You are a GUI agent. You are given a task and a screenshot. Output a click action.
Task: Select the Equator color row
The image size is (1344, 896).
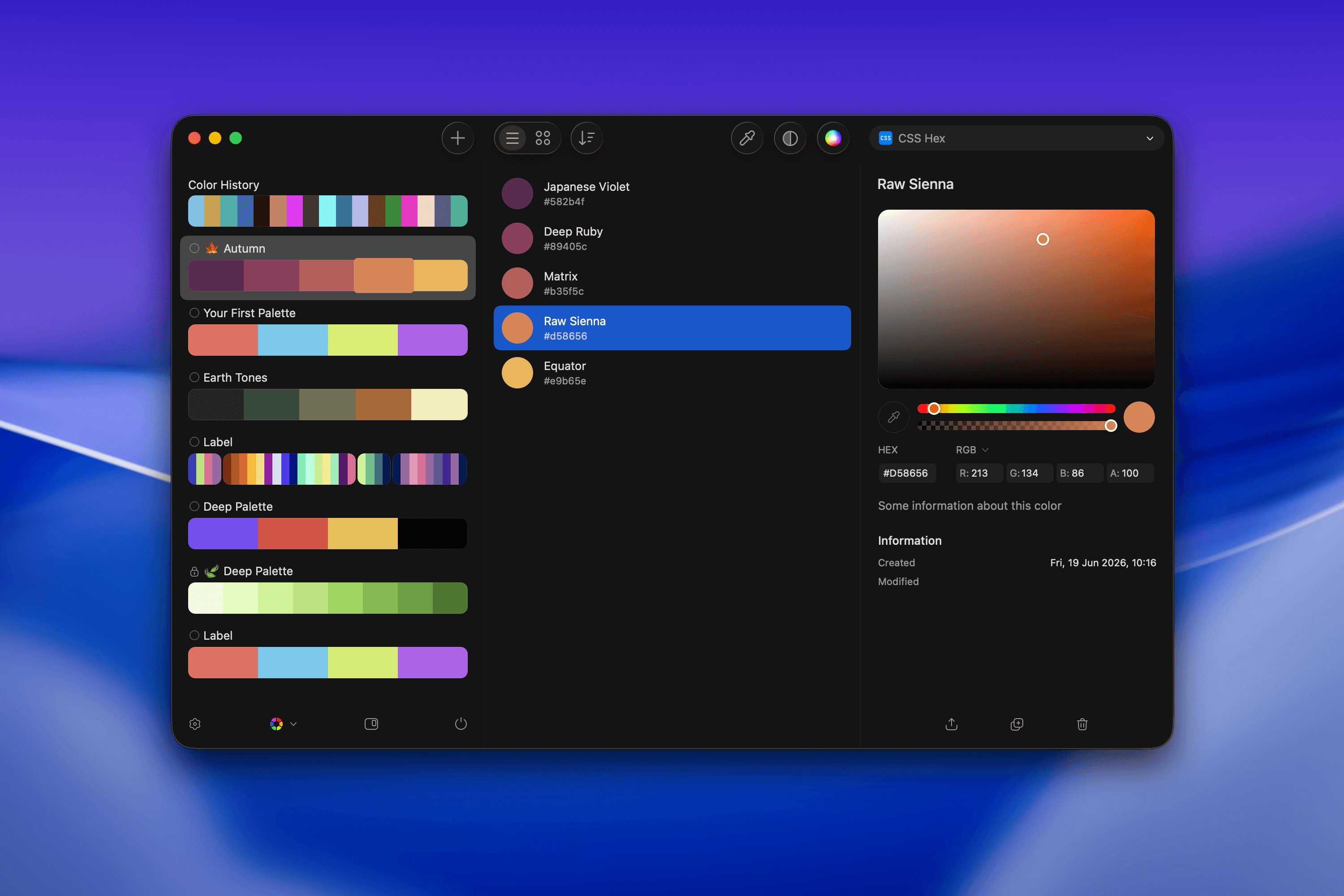pos(672,373)
